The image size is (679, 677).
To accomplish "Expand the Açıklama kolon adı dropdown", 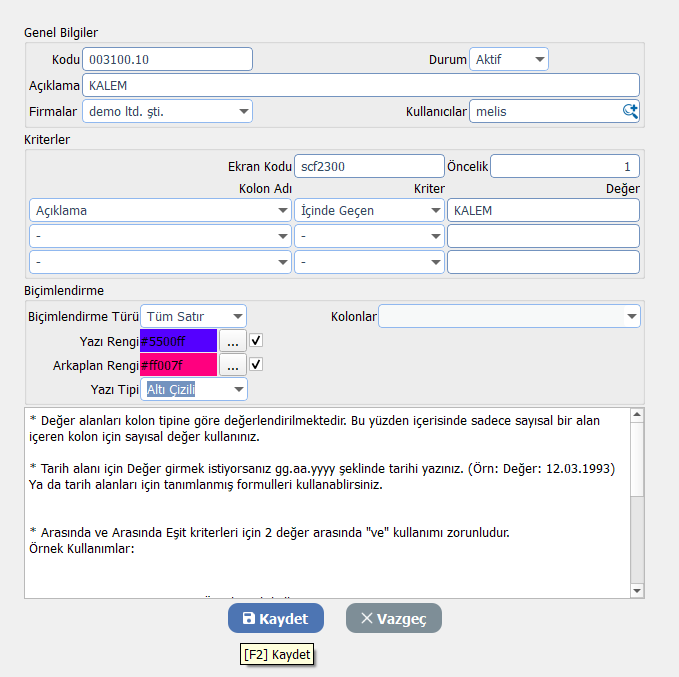I will pos(161,211).
